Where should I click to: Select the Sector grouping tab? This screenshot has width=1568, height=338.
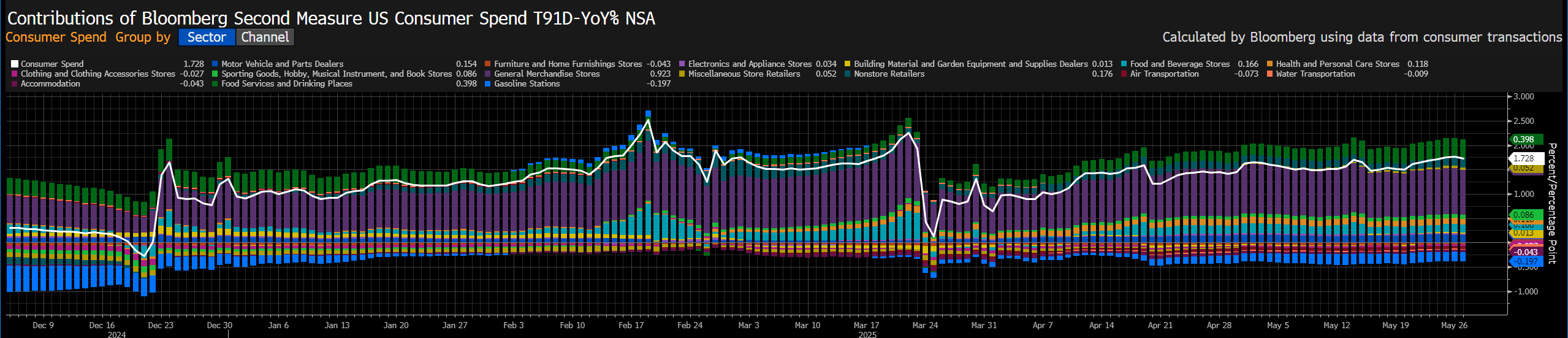coord(207,37)
